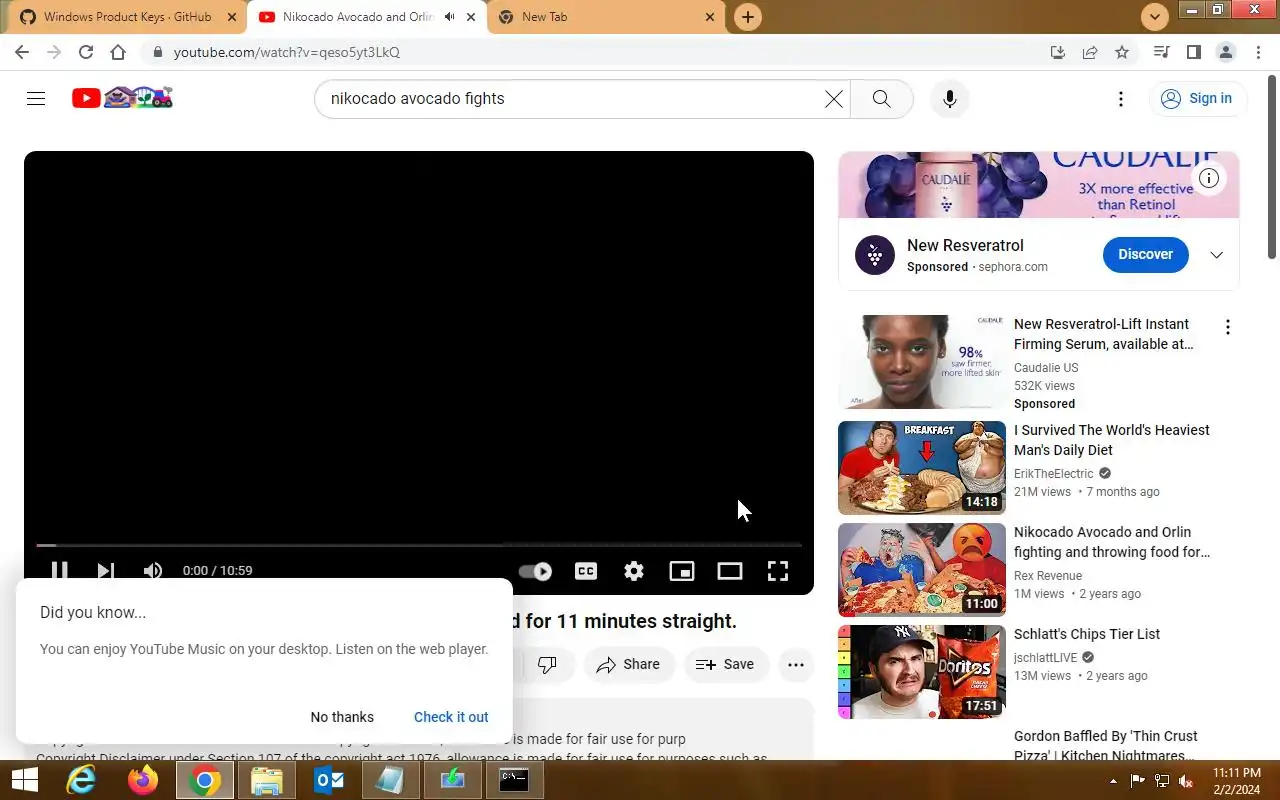Open File Explorer from taskbar
Image resolution: width=1280 pixels, height=800 pixels.
(267, 780)
